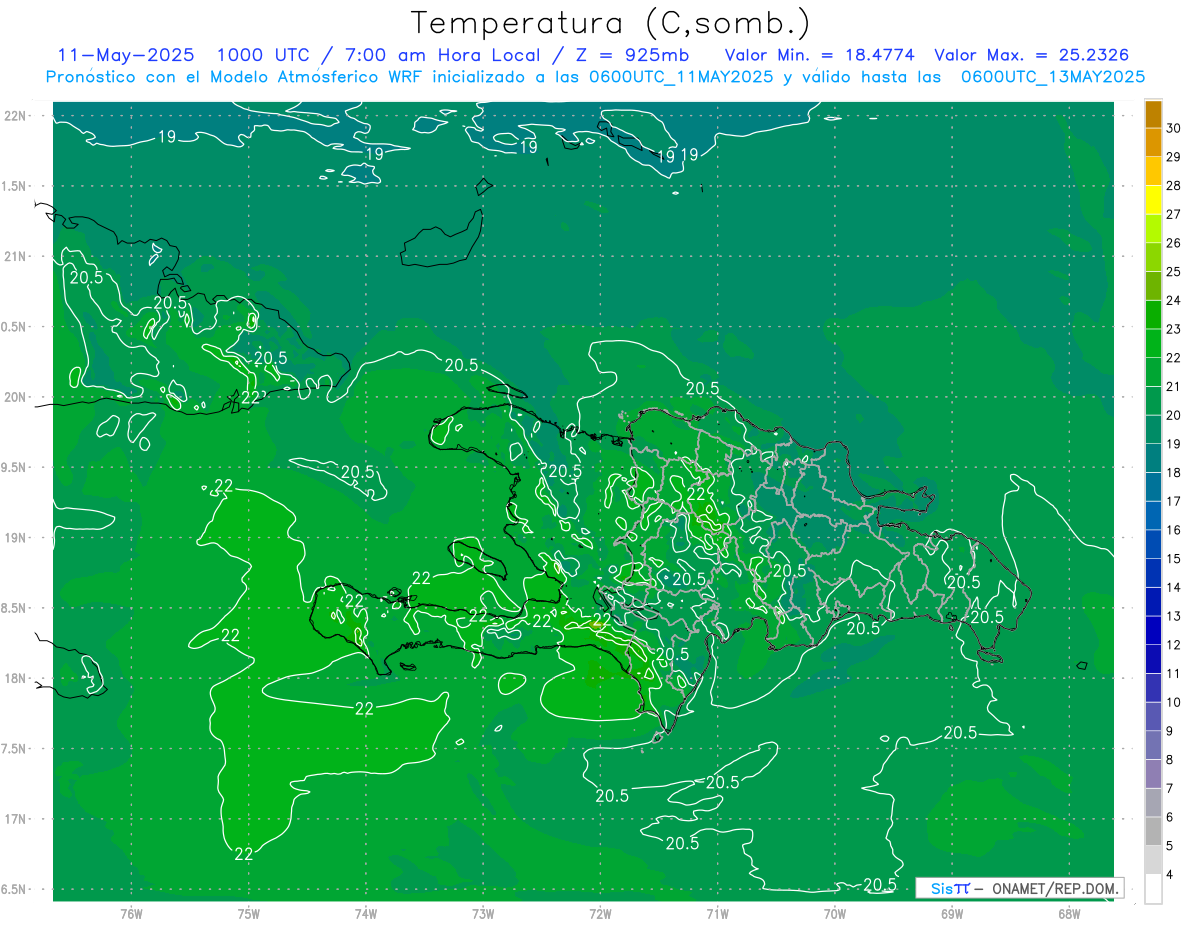The width and height of the screenshot is (1200, 927).
Task: Click the color bar label "14"
Action: click(1174, 587)
